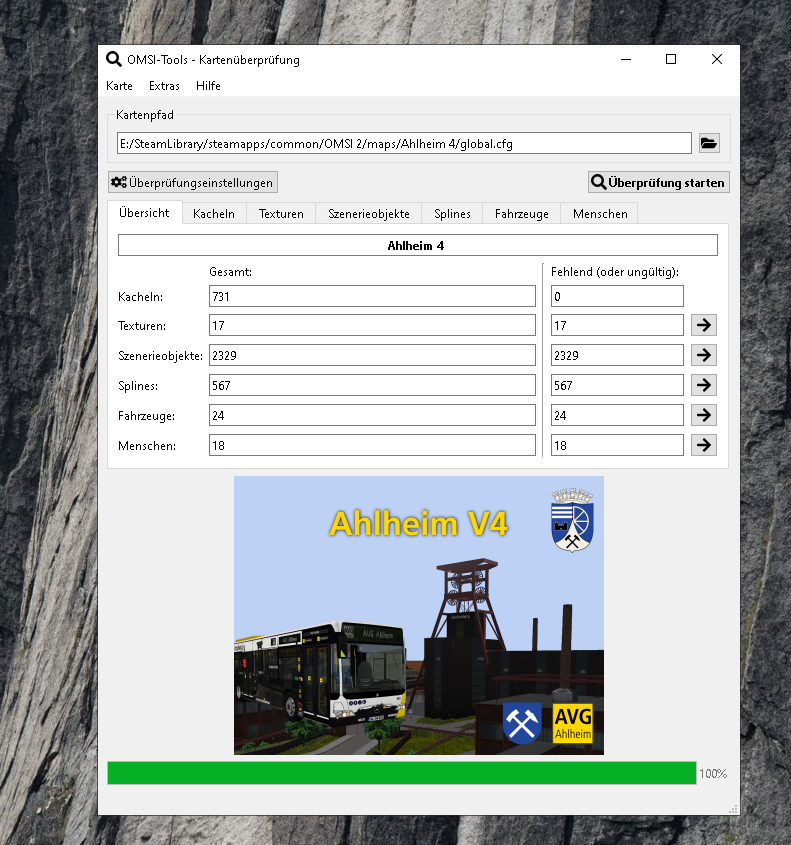Click the green progress bar
This screenshot has width=791, height=845.
(x=401, y=773)
